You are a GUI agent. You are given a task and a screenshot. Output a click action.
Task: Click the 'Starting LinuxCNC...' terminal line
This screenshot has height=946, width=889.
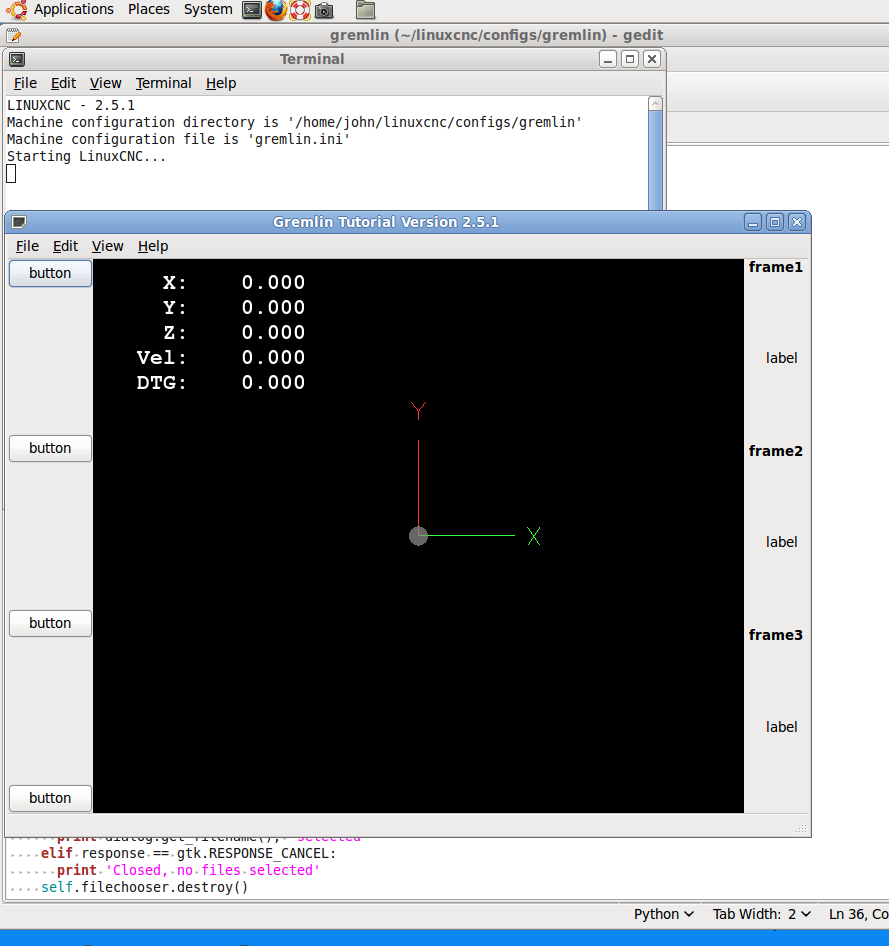(x=86, y=156)
